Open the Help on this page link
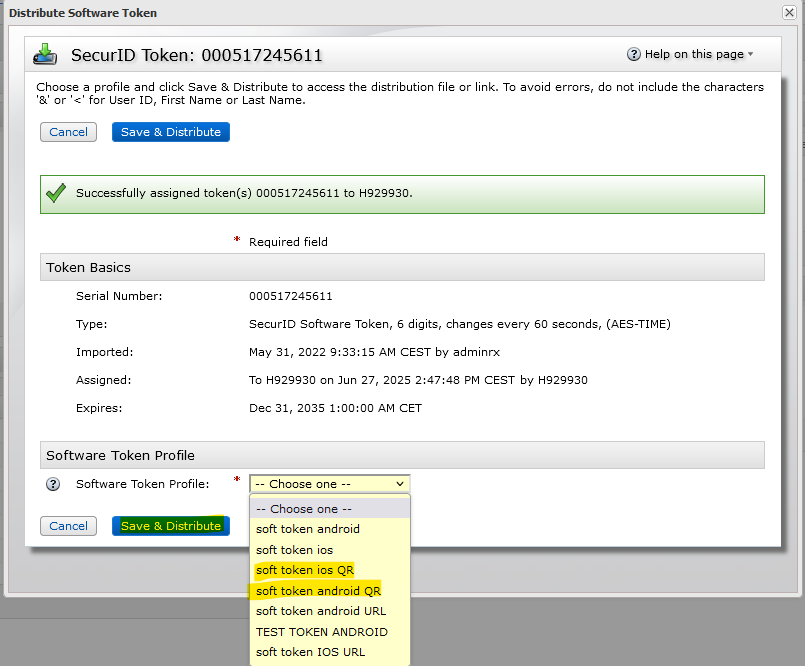Viewport: 805px width, 666px height. click(694, 54)
